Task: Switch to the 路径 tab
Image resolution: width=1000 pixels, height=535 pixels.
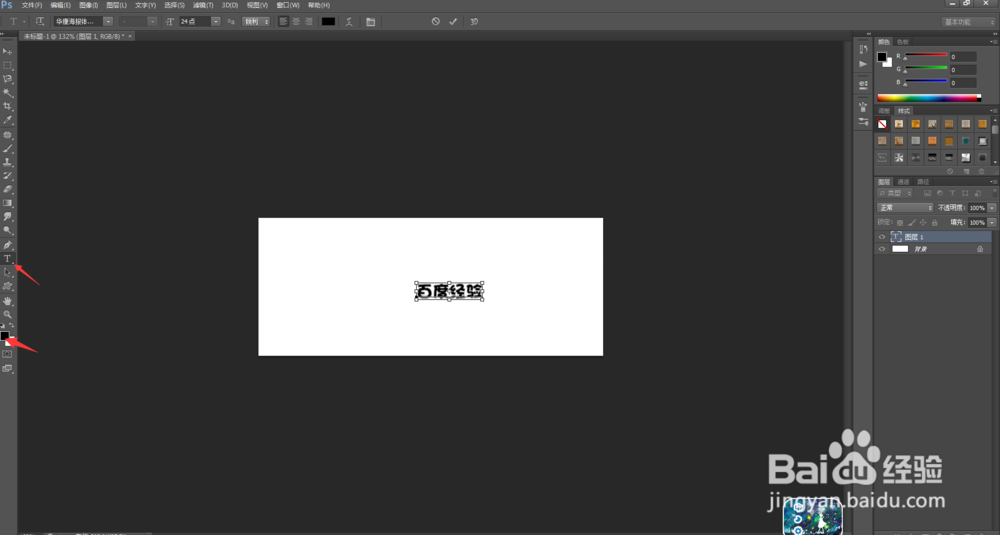Action: point(922,182)
